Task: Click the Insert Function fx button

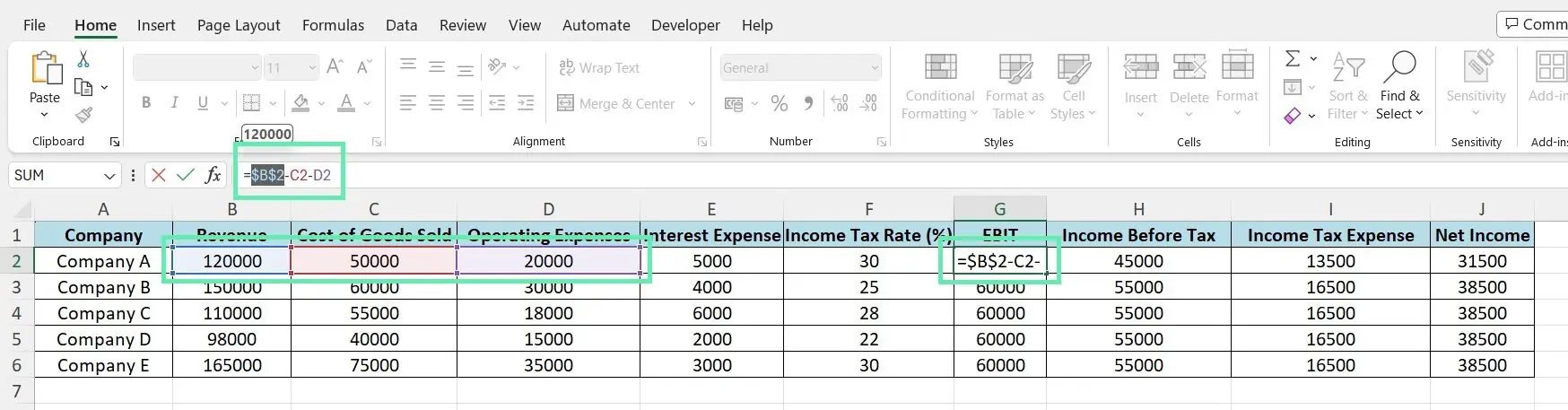Action: tap(213, 175)
